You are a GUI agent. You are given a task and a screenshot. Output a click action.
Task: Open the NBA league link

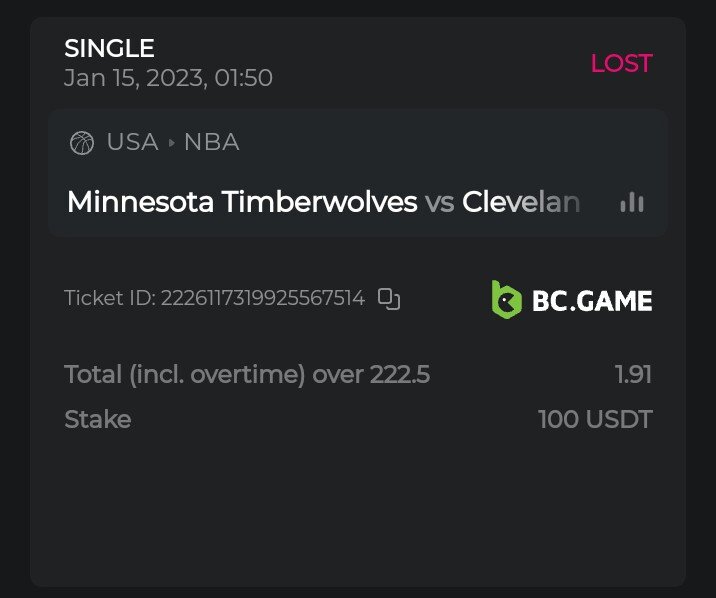coord(211,142)
